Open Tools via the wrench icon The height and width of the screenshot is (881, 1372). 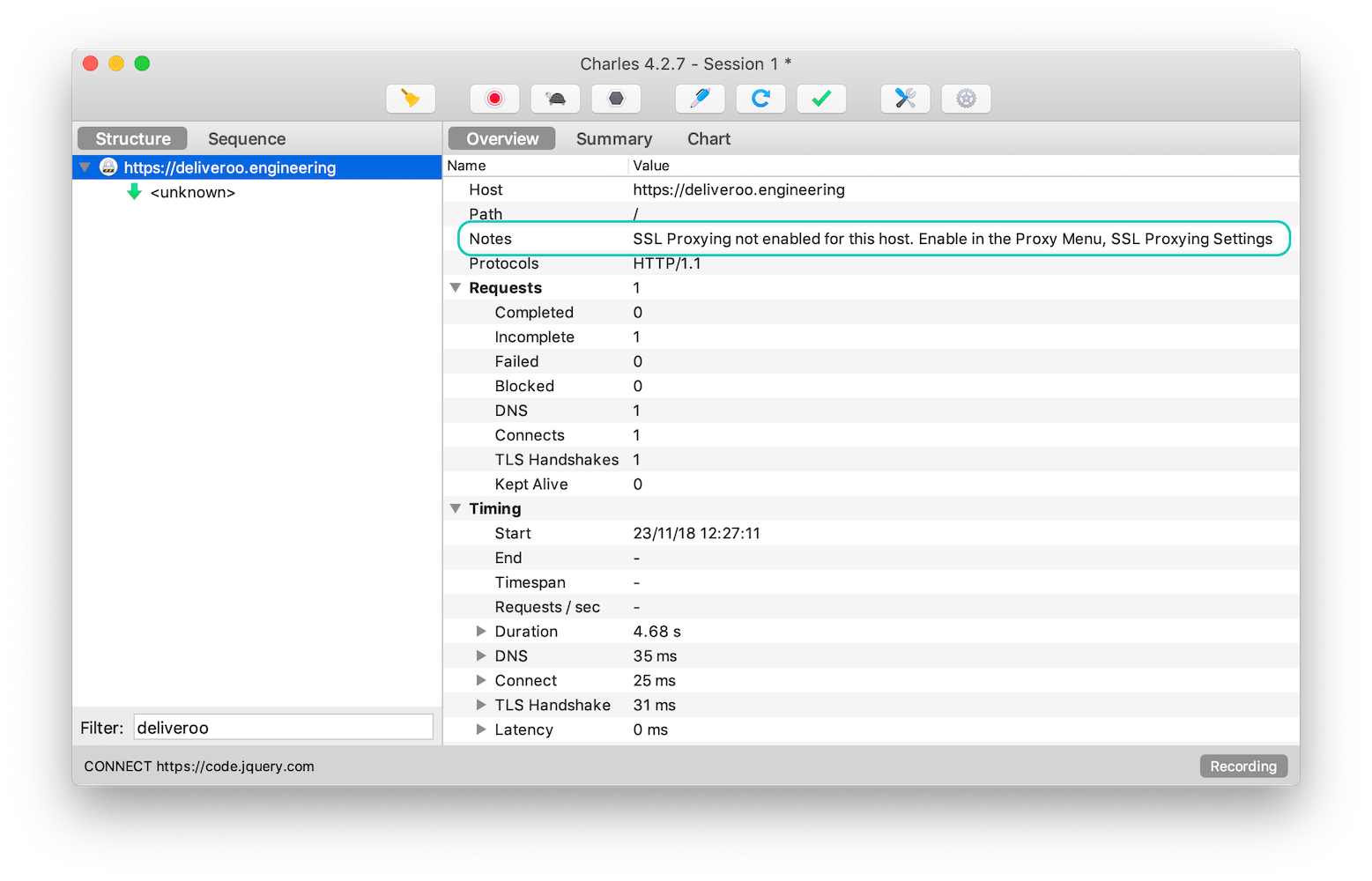(906, 99)
